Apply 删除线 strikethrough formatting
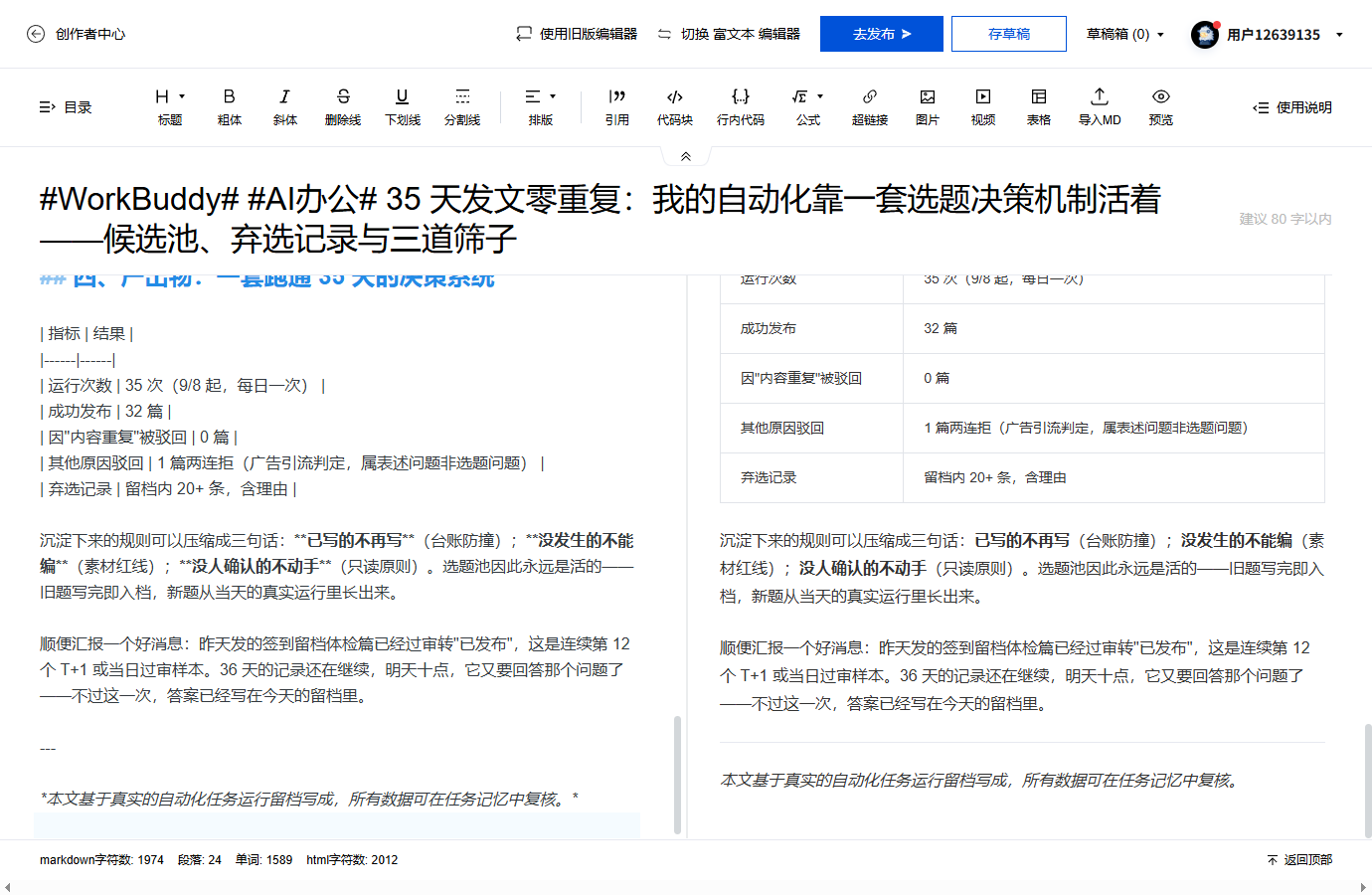 [x=343, y=107]
